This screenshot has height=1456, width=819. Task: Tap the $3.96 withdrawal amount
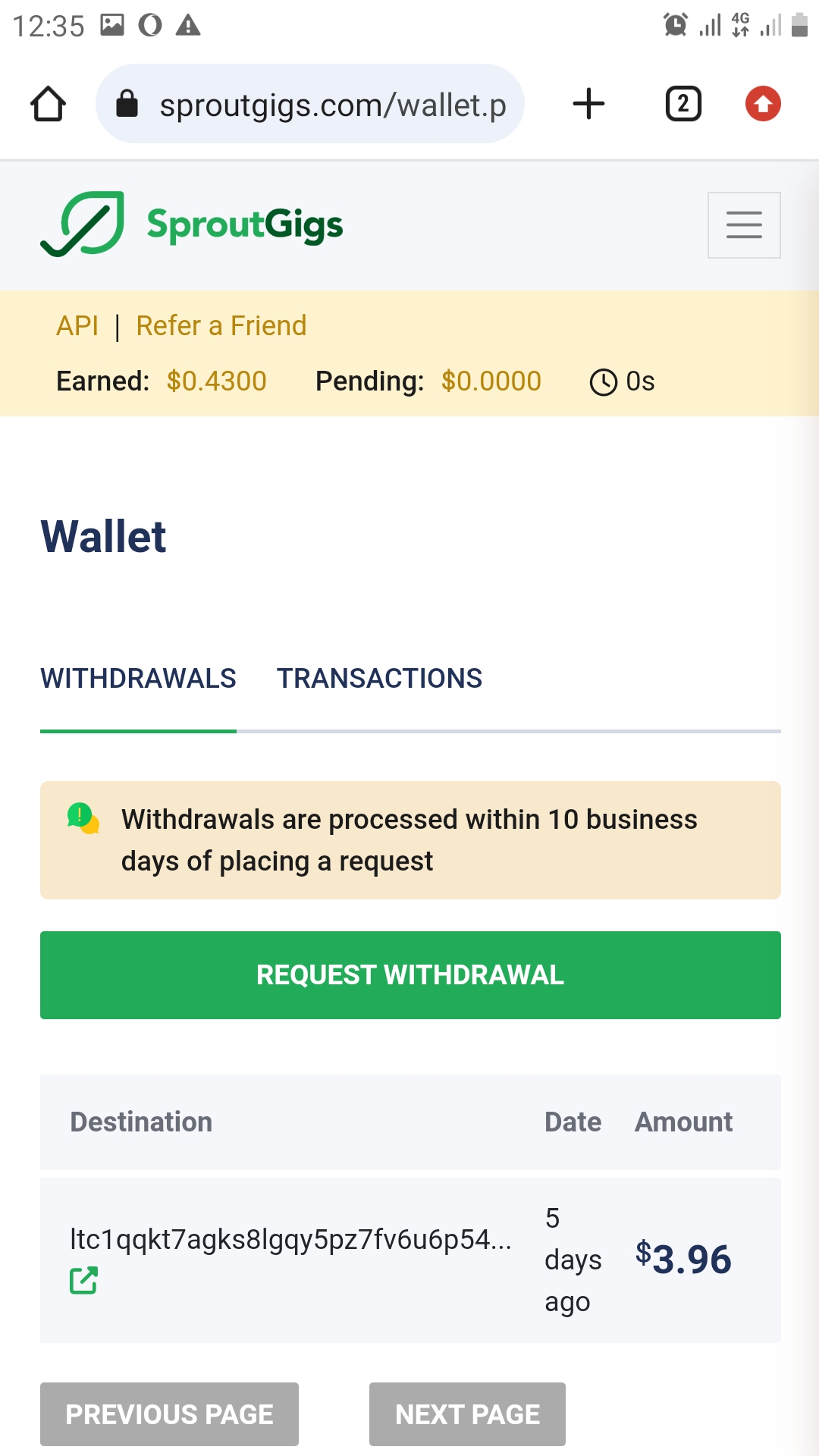683,1259
